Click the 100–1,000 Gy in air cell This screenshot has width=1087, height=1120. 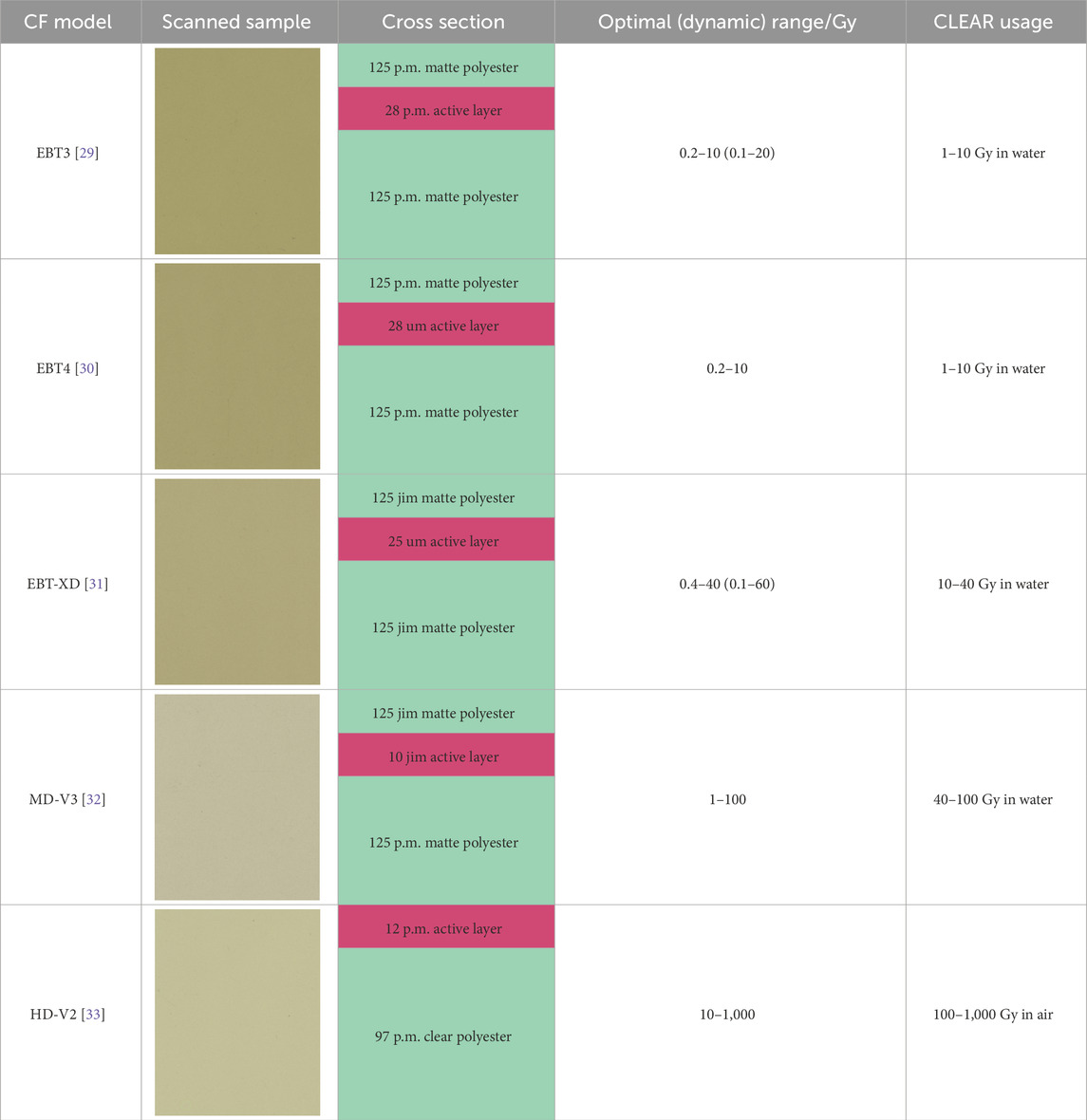click(993, 1015)
